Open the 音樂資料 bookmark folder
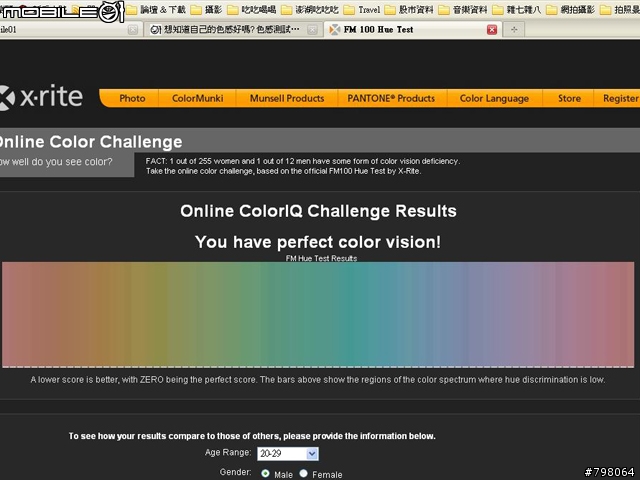This screenshot has height=480, width=640. click(463, 9)
